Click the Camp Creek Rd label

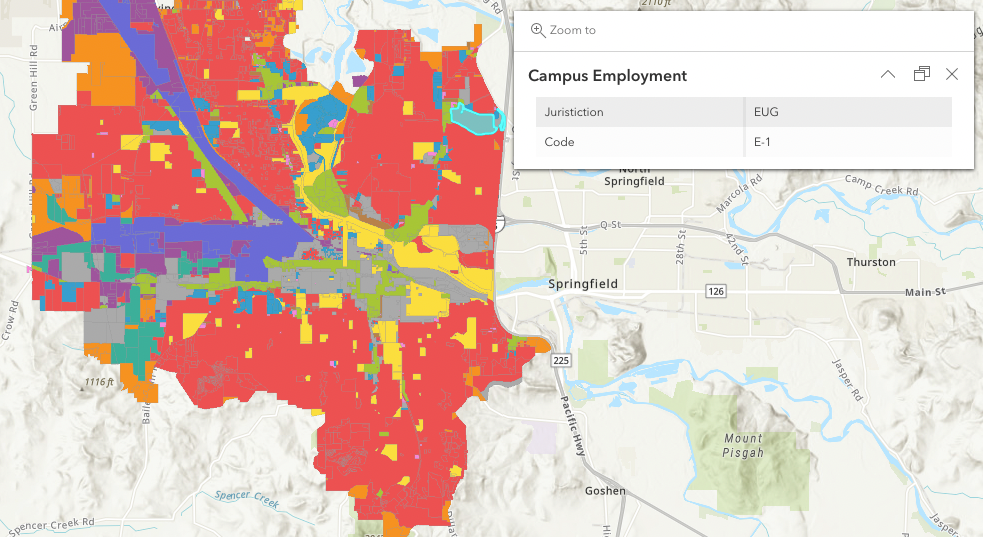pyautogui.click(x=881, y=185)
